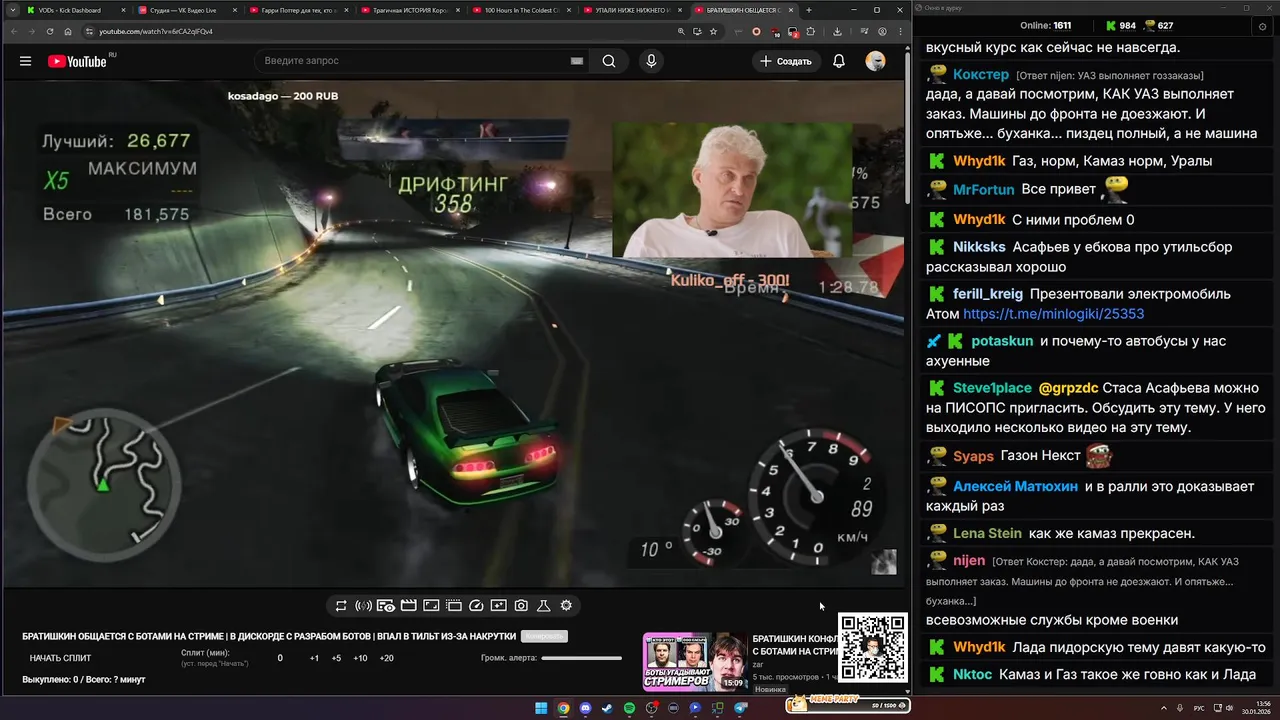Click the +5 split minutes stepper
Screen dimensions: 1280x720
[336, 658]
